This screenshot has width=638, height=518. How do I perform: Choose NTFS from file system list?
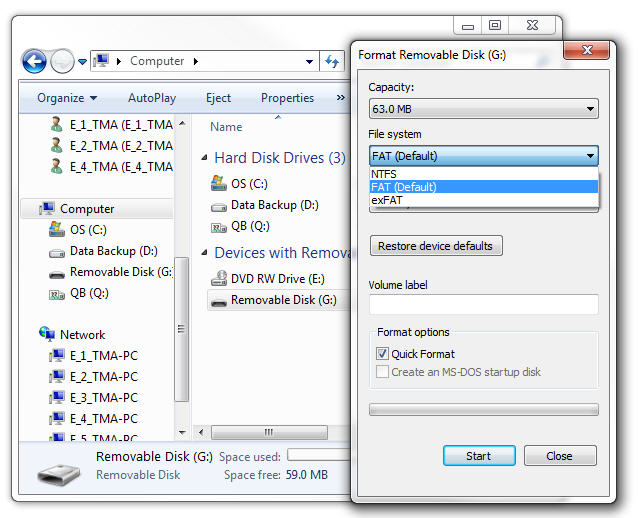pyautogui.click(x=483, y=174)
